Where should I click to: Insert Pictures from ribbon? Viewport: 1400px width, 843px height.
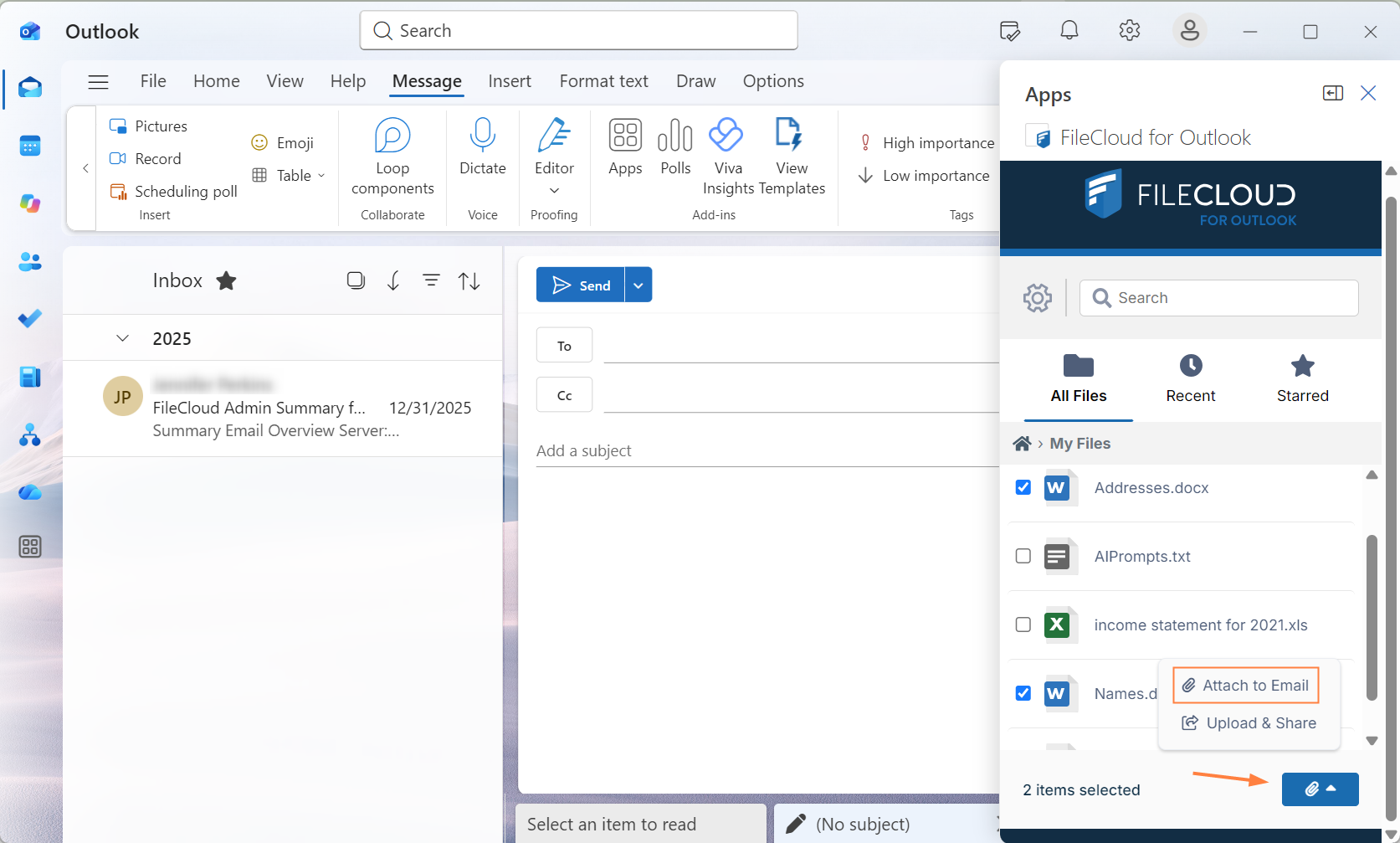click(149, 126)
